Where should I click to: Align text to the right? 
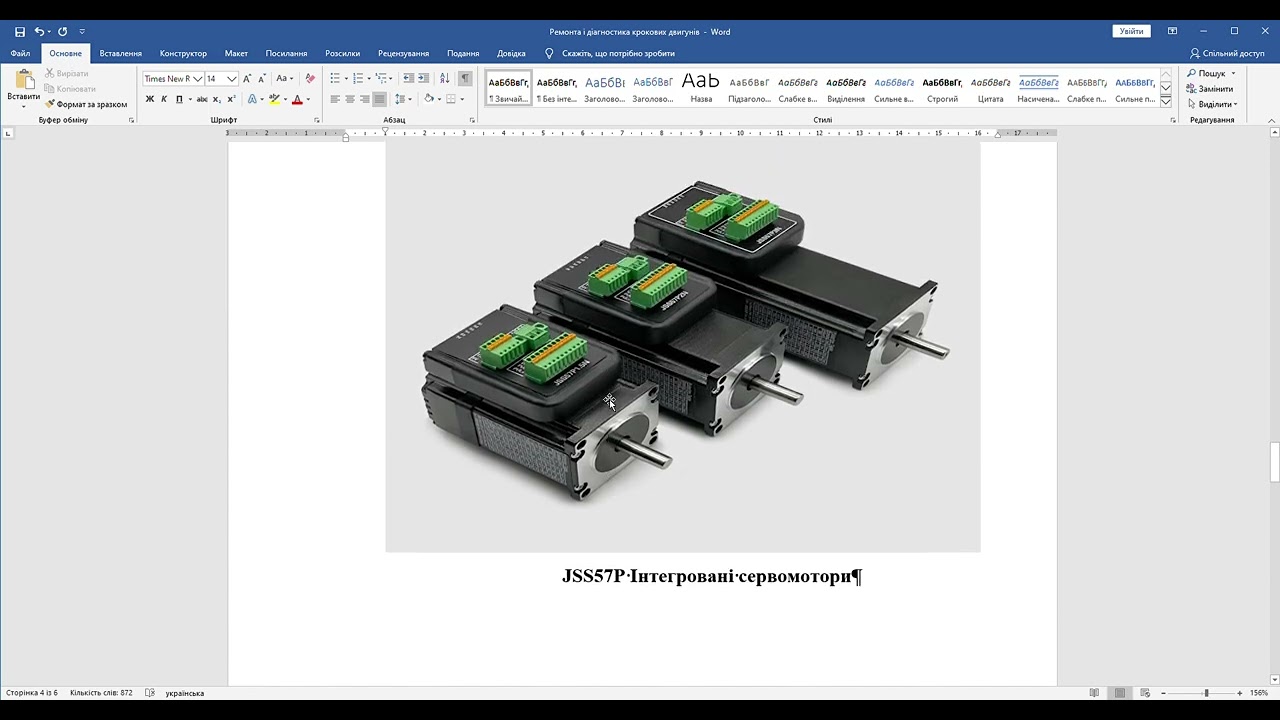365,99
